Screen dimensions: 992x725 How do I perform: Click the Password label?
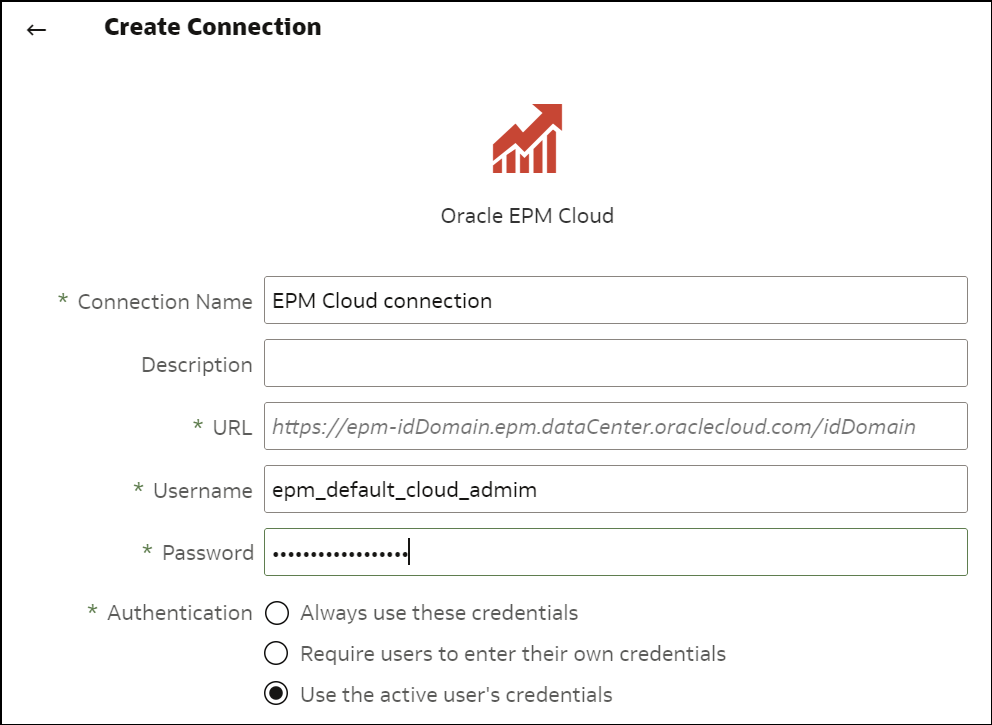click(208, 553)
